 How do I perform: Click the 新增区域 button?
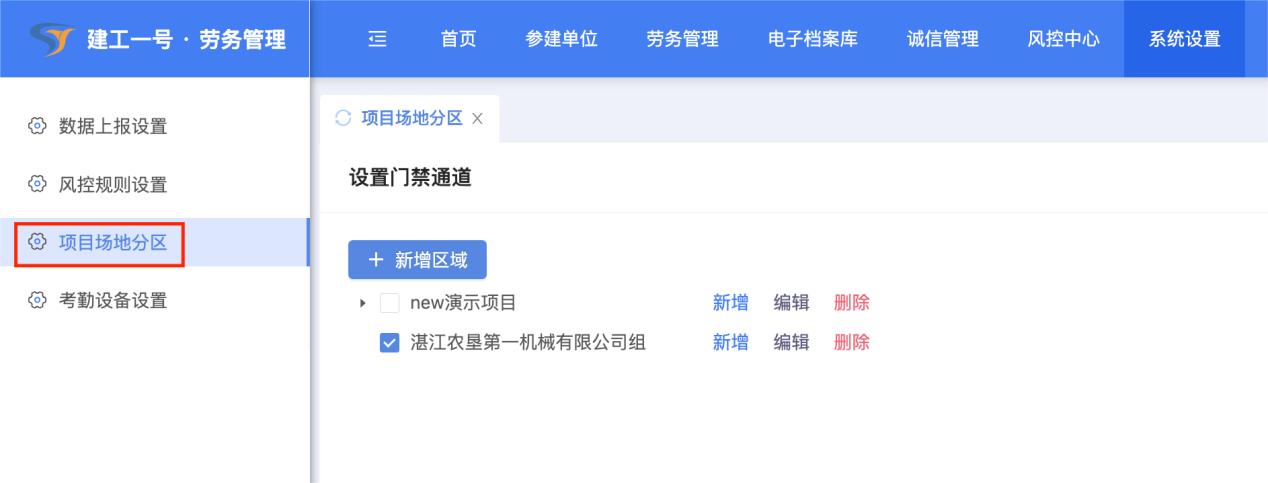coord(417,260)
